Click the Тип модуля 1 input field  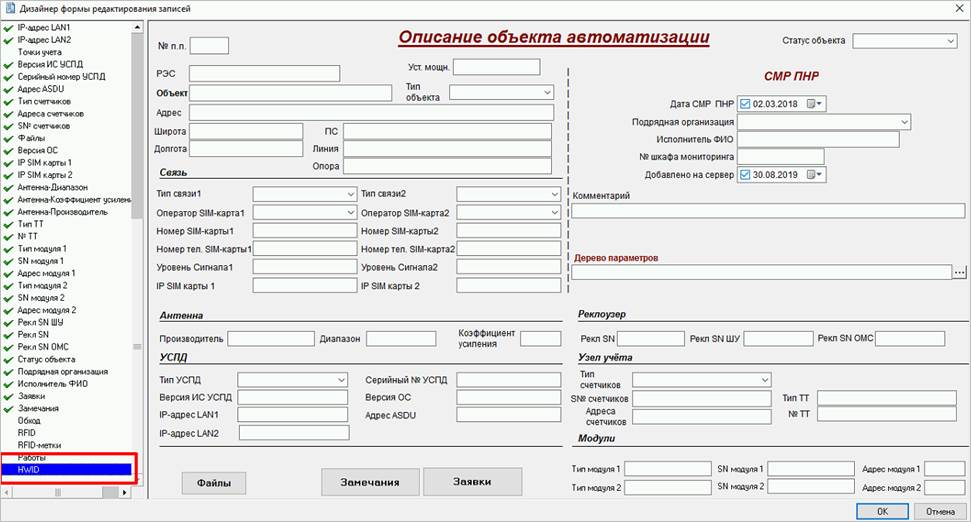click(668, 469)
